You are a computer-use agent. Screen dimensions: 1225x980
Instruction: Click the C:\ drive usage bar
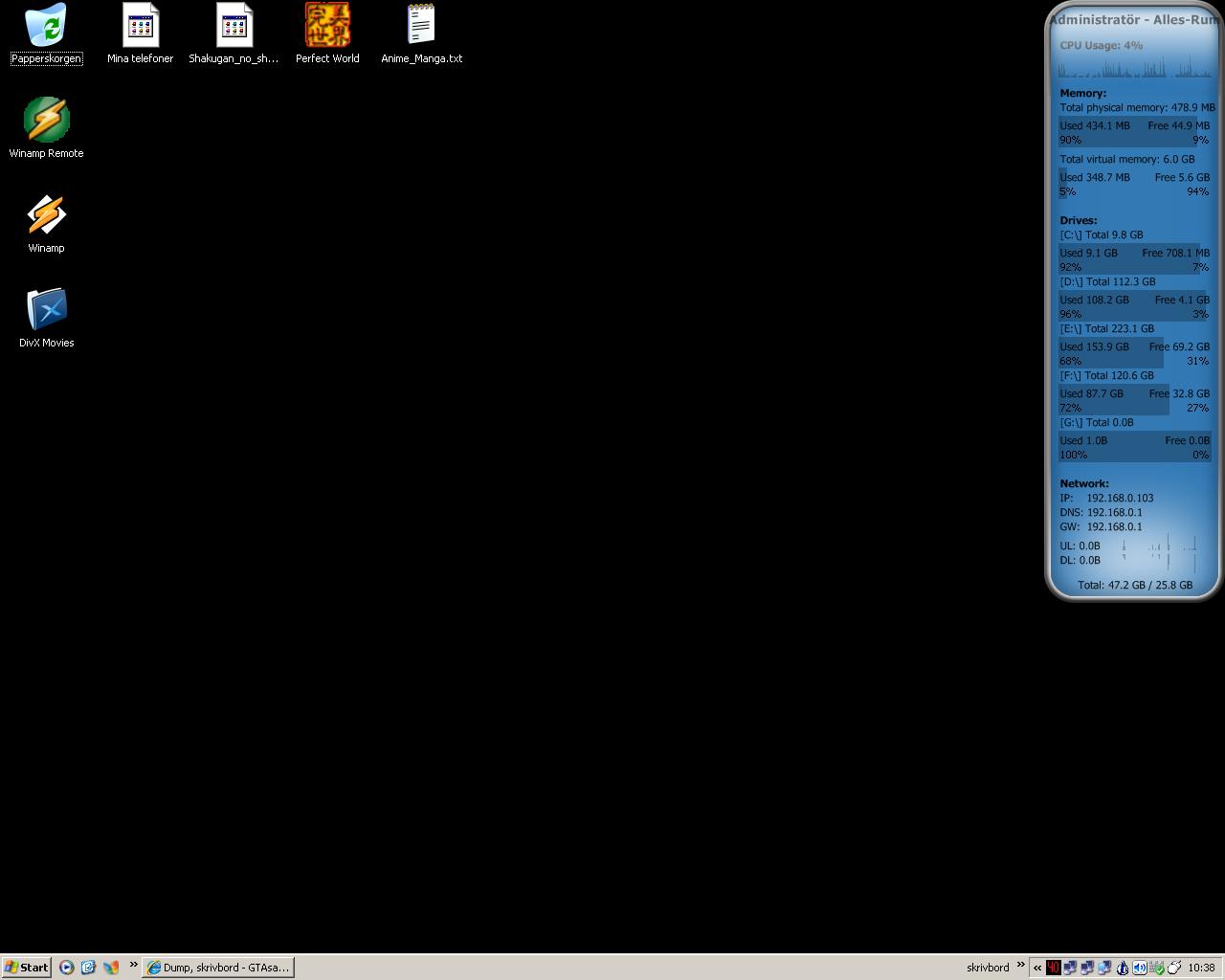1135,260
